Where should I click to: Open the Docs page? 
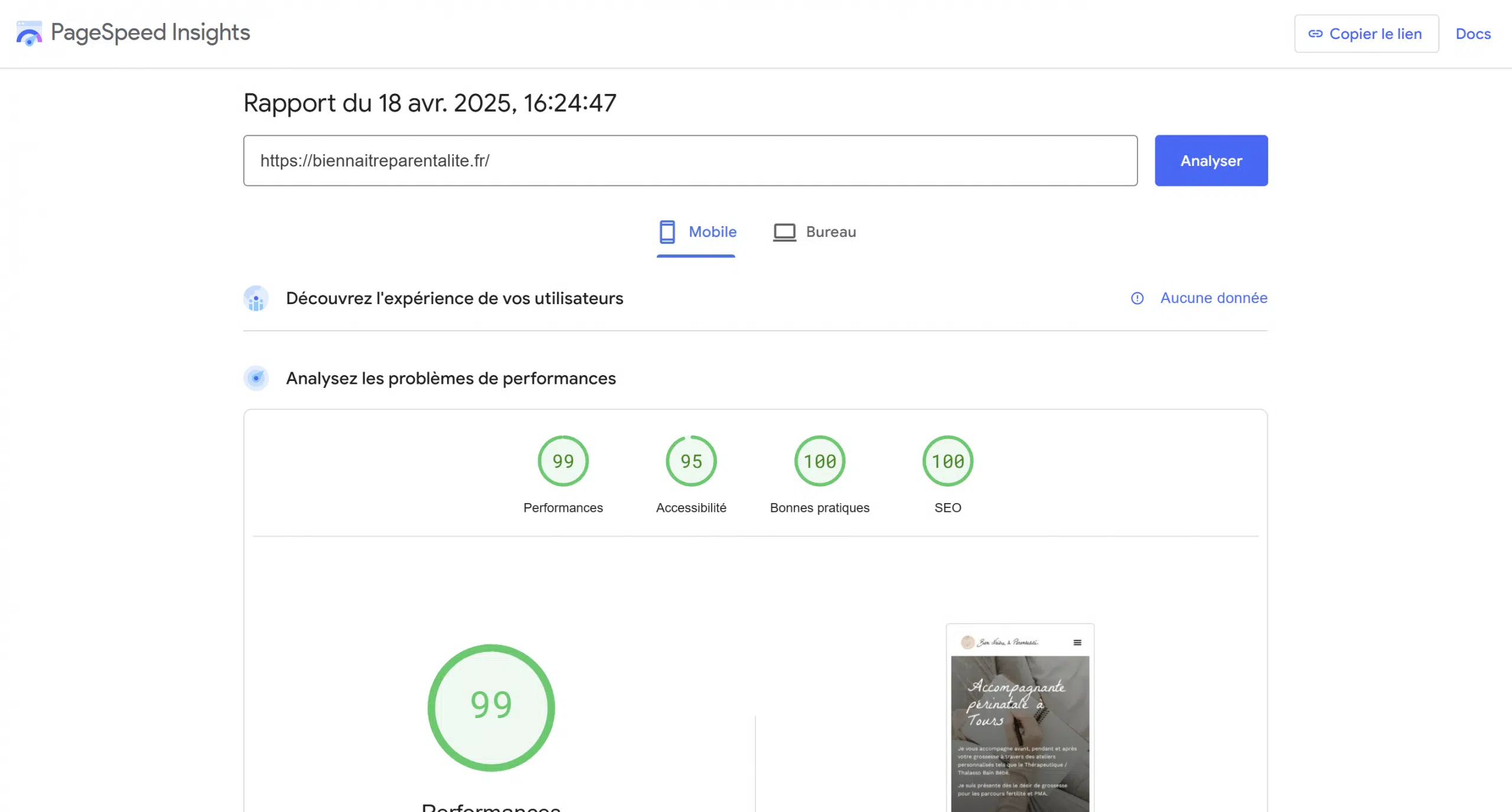click(1473, 34)
